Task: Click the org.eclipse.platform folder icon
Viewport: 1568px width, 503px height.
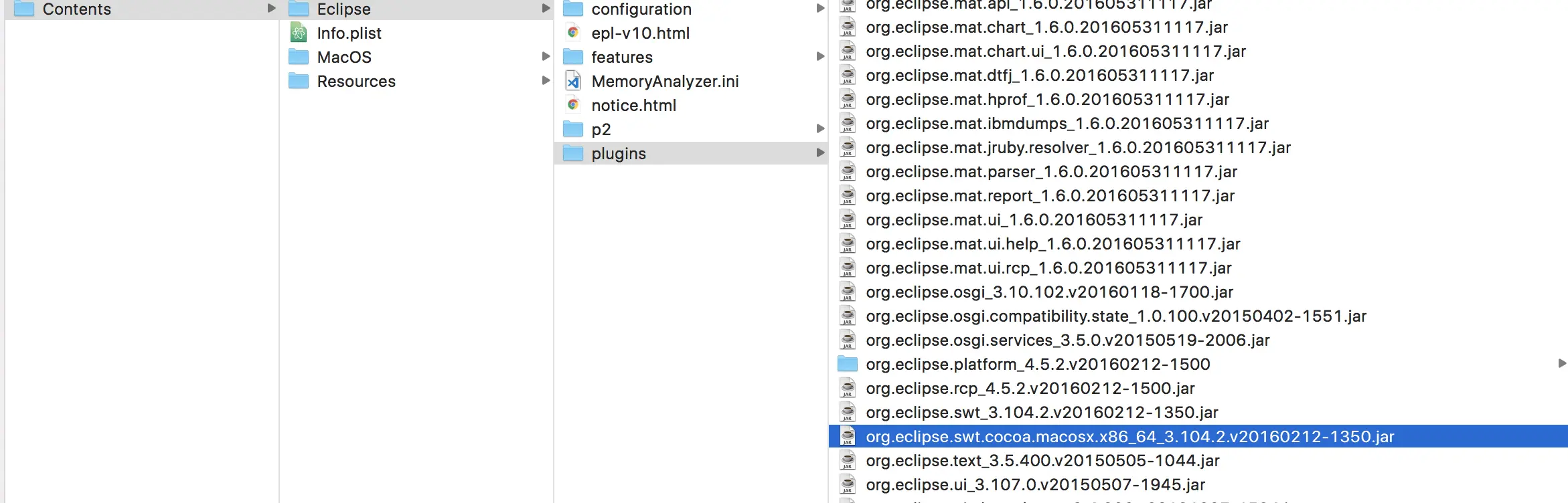Action: [x=848, y=364]
